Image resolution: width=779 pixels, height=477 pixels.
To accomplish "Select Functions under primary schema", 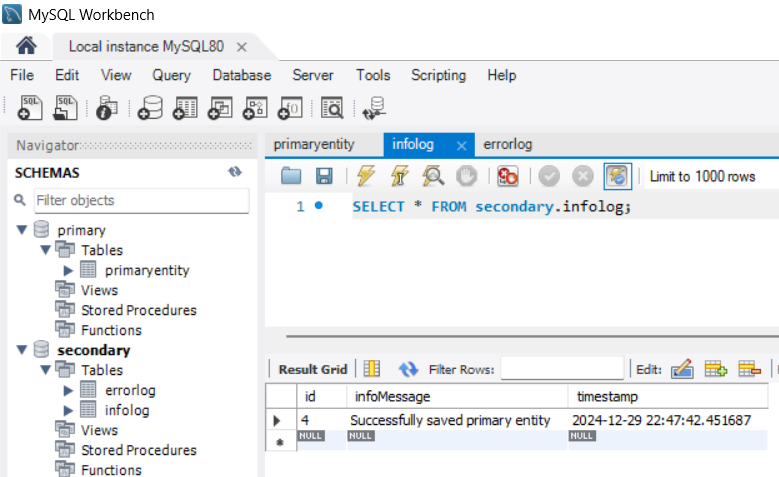I will point(111,330).
